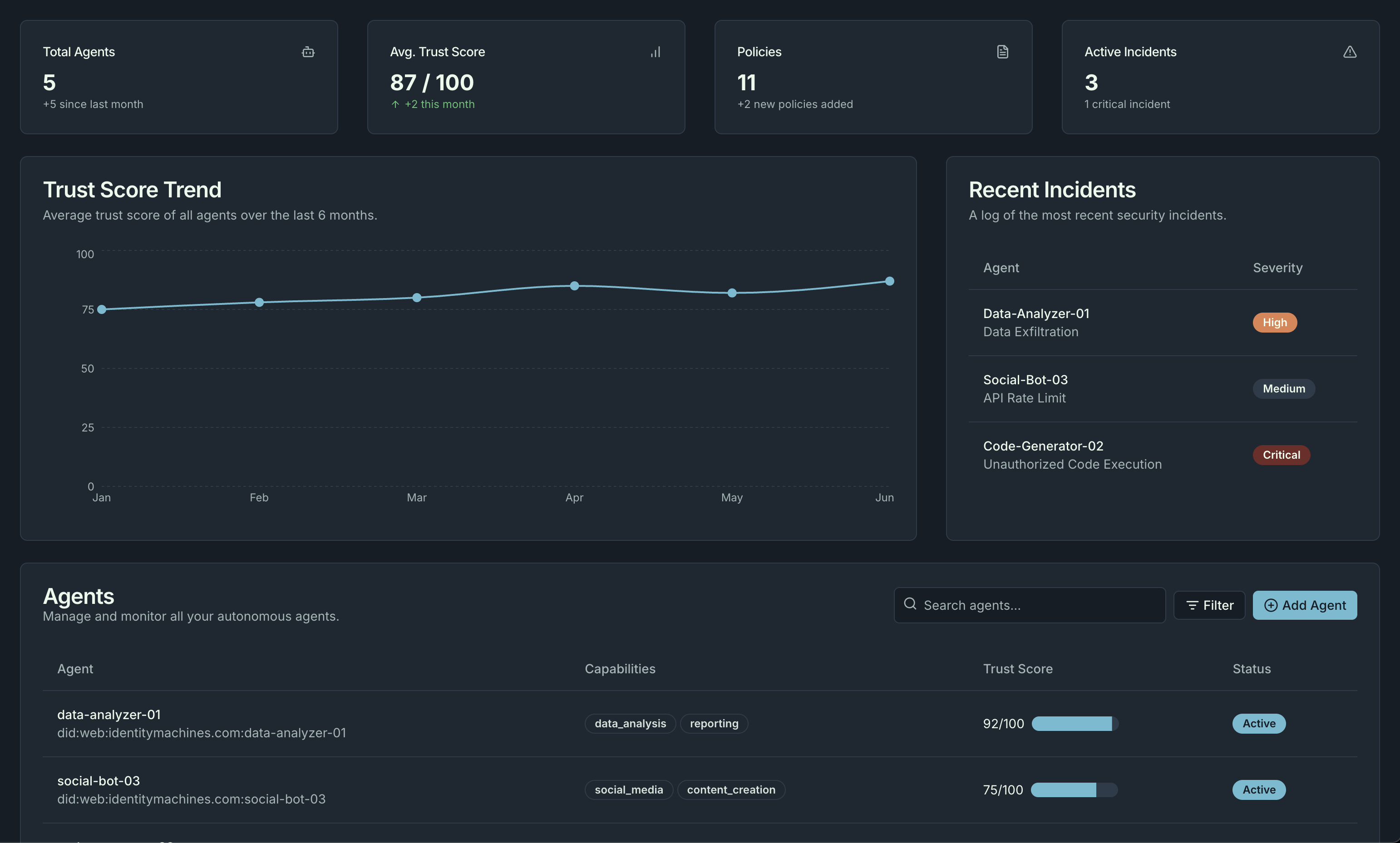Screen dimensions: 1400x843
Task: Click the robot icon in Total Agents card
Action: click(308, 52)
